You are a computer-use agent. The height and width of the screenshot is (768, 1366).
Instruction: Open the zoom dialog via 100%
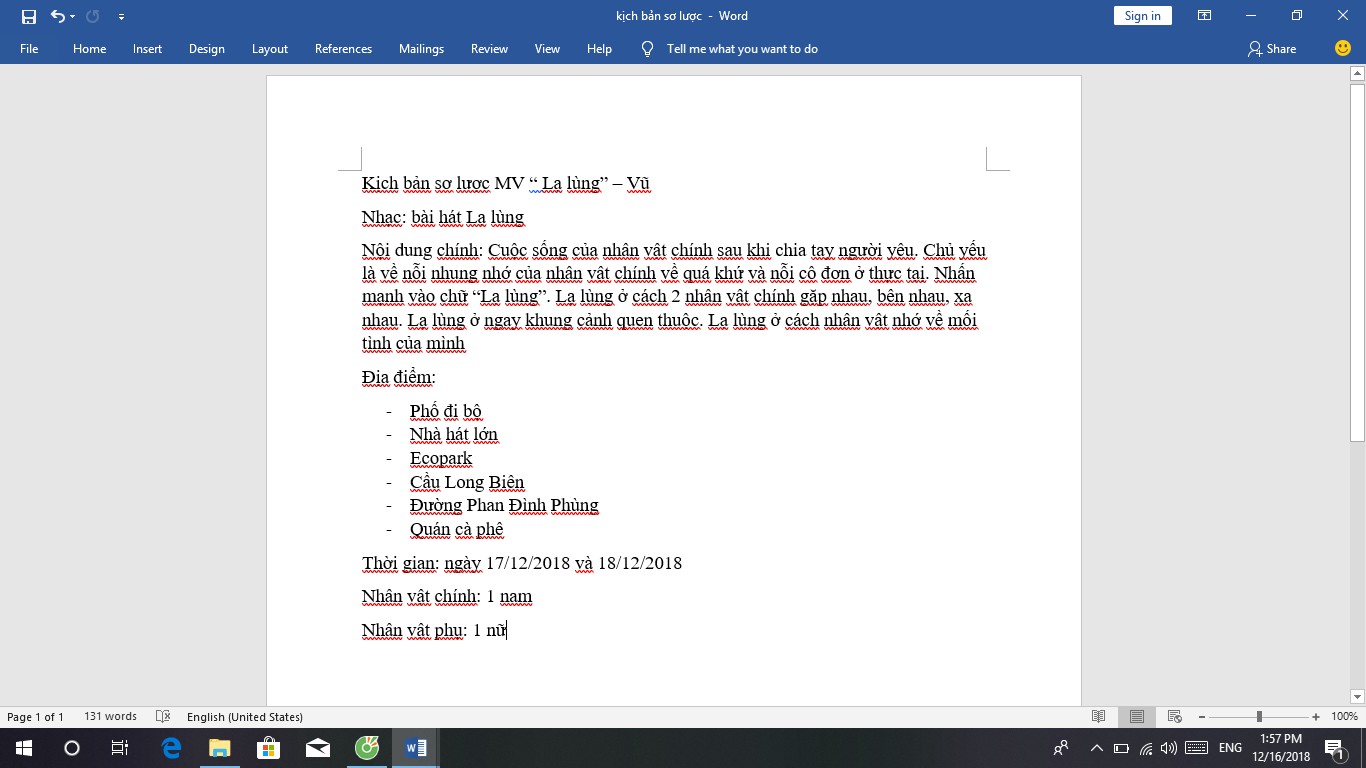click(x=1345, y=716)
